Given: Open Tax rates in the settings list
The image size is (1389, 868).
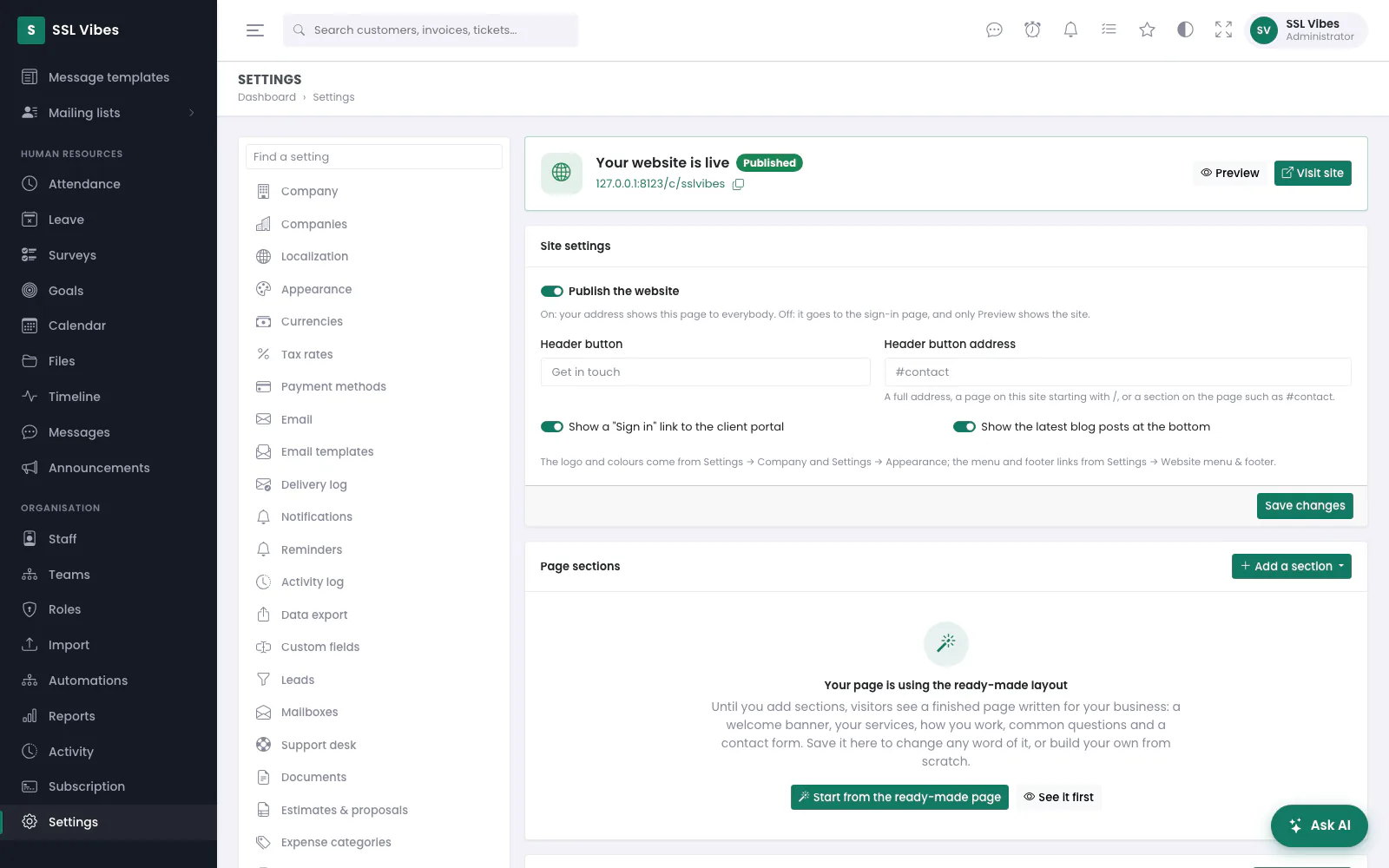Looking at the screenshot, I should click(374, 354).
